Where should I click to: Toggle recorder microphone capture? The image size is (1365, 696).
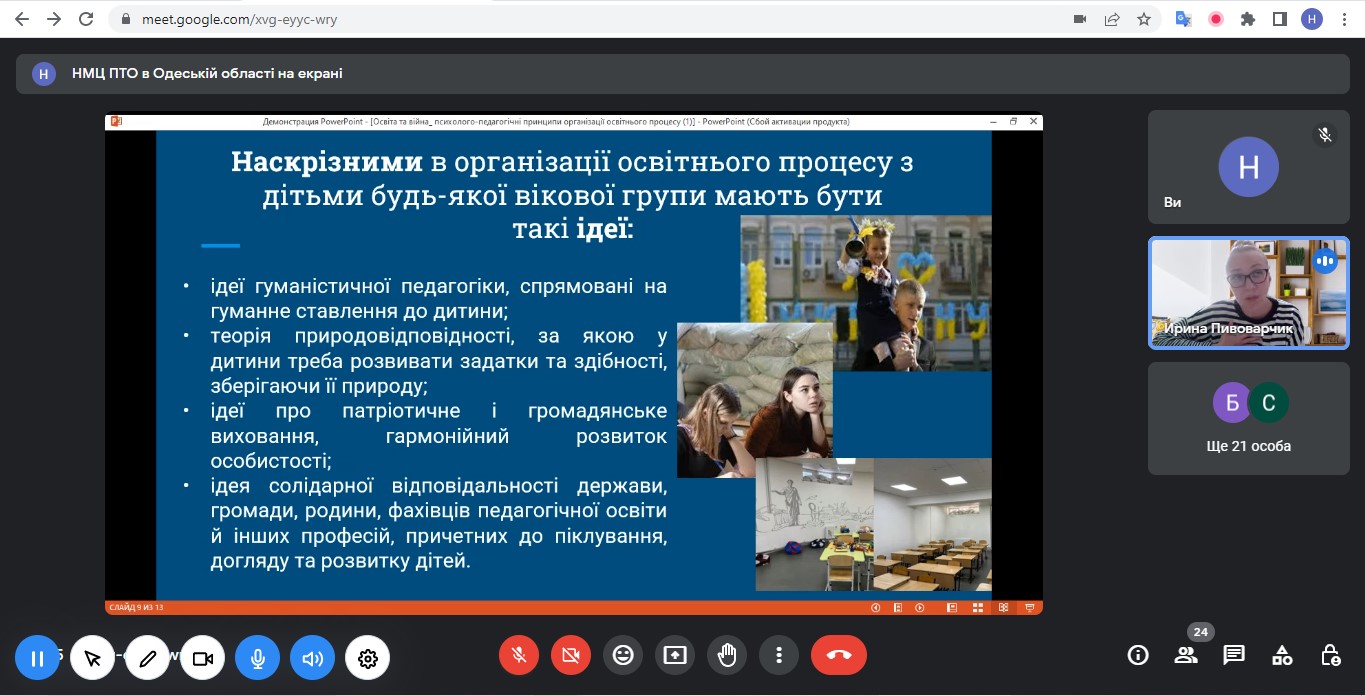pos(257,658)
